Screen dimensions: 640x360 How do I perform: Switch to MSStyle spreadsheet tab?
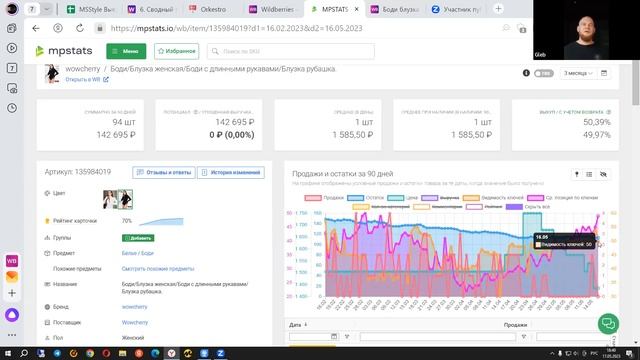[91, 9]
